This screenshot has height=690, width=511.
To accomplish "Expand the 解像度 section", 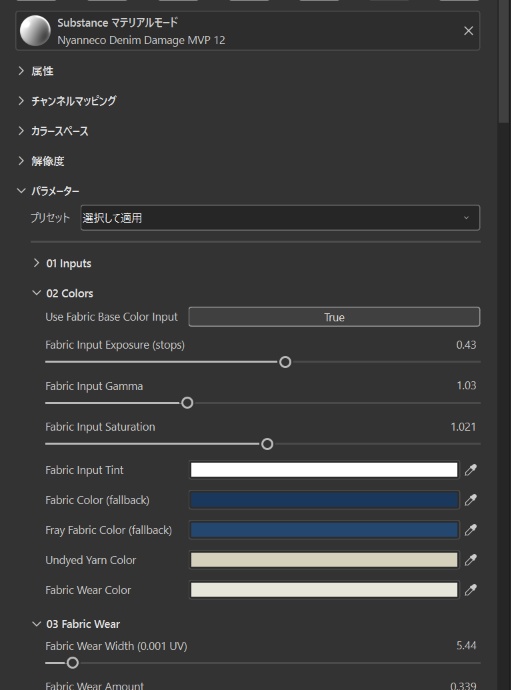I will pyautogui.click(x=21, y=161).
